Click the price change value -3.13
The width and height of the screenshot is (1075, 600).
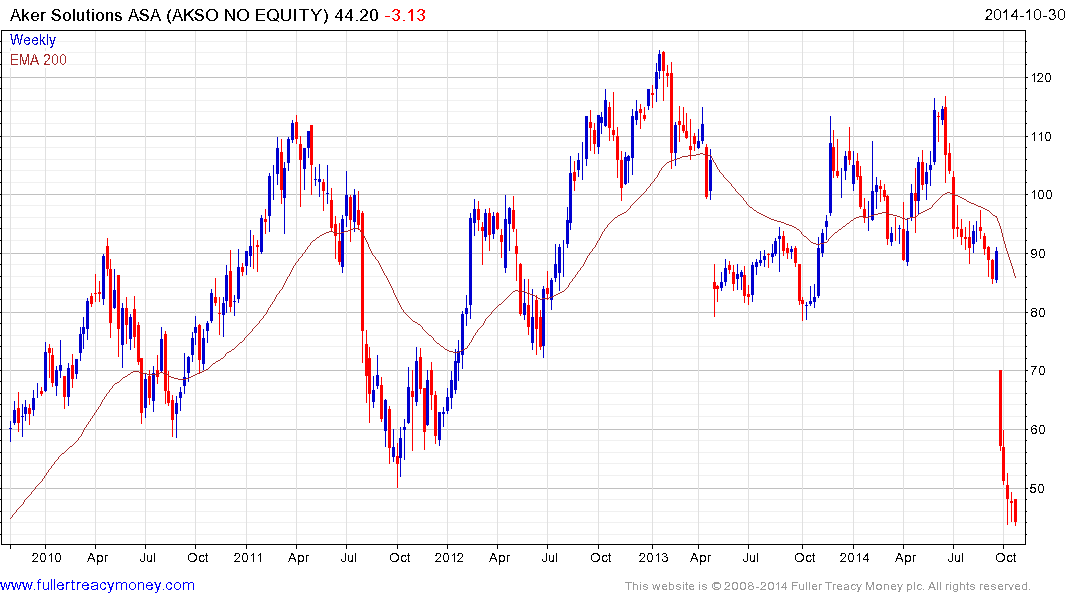pyautogui.click(x=405, y=15)
